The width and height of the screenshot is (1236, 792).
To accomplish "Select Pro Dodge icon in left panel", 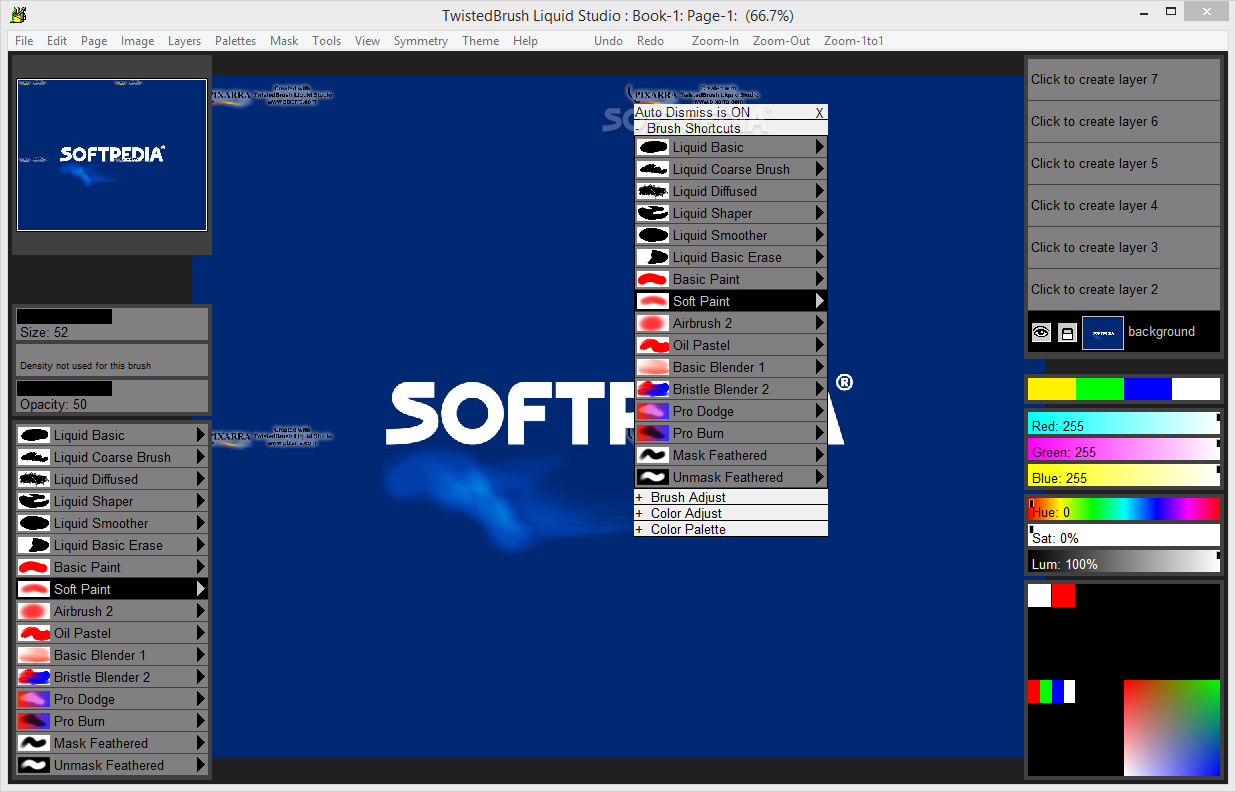I will point(34,699).
